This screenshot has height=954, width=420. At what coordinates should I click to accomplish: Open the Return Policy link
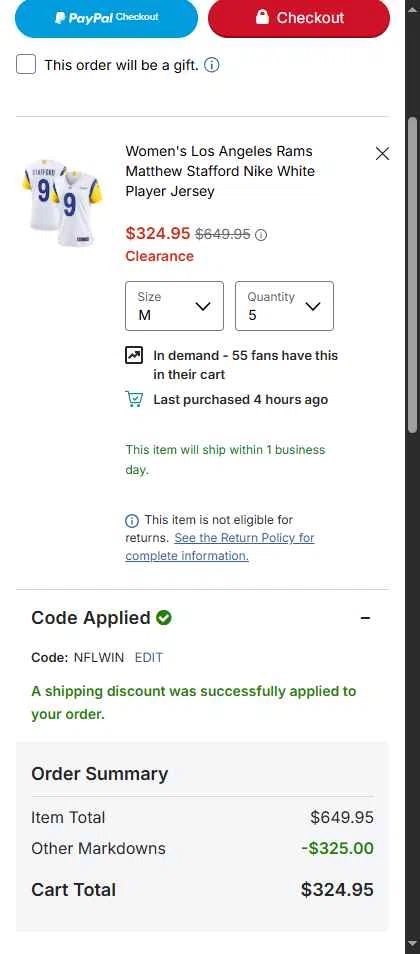(220, 547)
